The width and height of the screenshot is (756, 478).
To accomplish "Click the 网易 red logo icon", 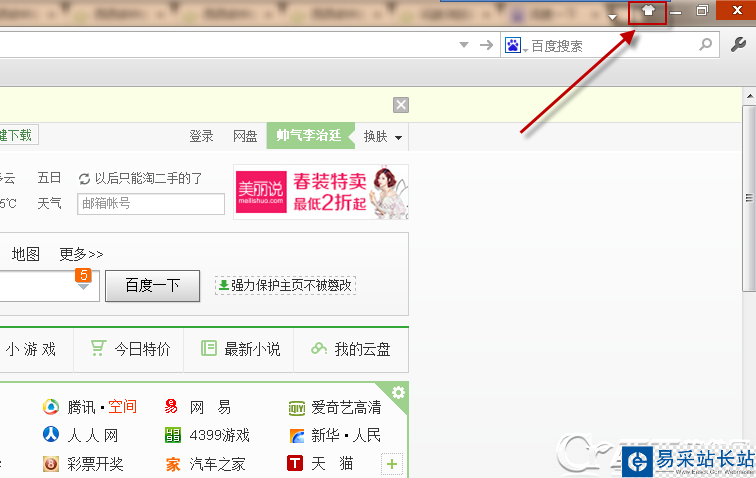I will (x=171, y=407).
